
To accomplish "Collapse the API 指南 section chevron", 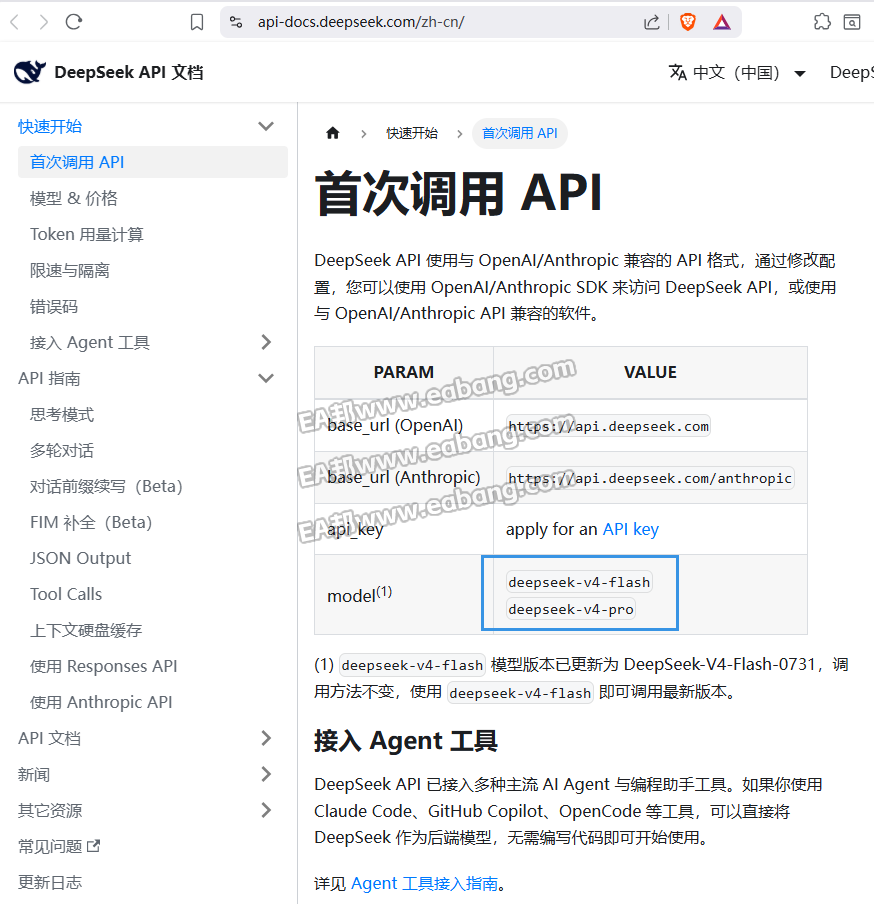I will click(x=266, y=378).
